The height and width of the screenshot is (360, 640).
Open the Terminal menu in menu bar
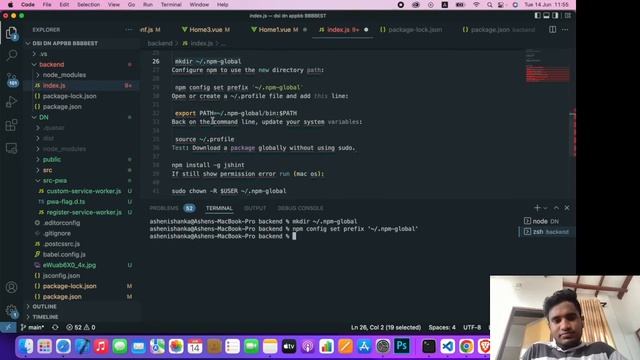(x=171, y=5)
